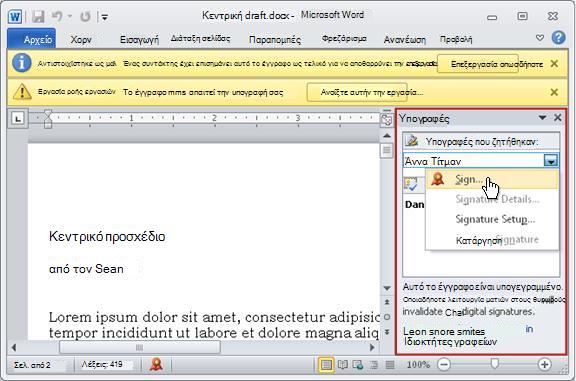This screenshot has width=576, height=381.
Task: Zoom out with the minus button
Action: coord(444,364)
